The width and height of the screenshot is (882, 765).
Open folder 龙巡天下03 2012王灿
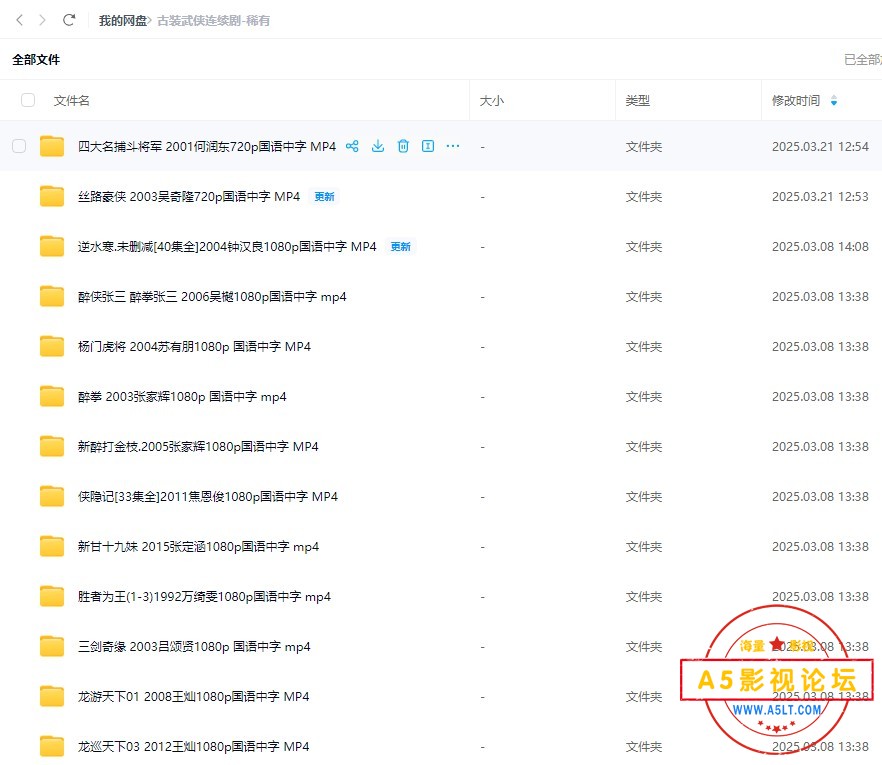(194, 746)
